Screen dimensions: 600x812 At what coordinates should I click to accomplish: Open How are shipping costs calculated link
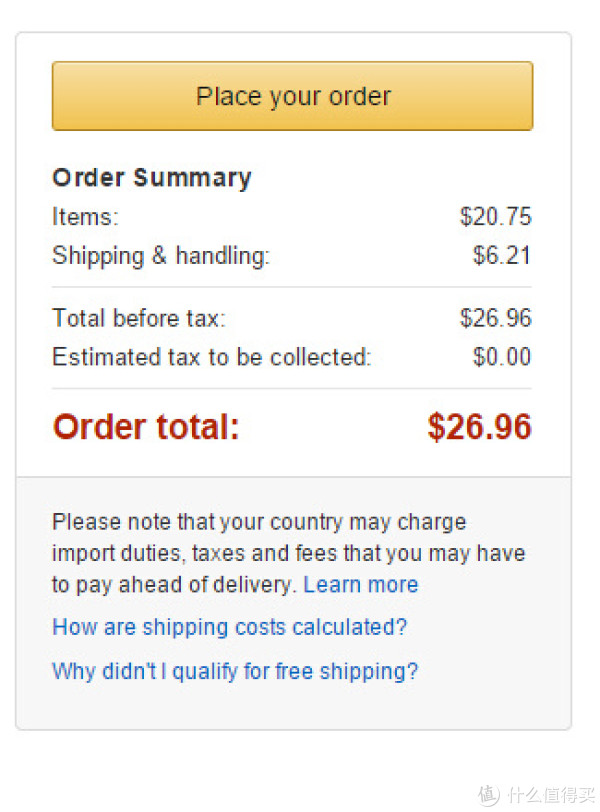(230, 627)
